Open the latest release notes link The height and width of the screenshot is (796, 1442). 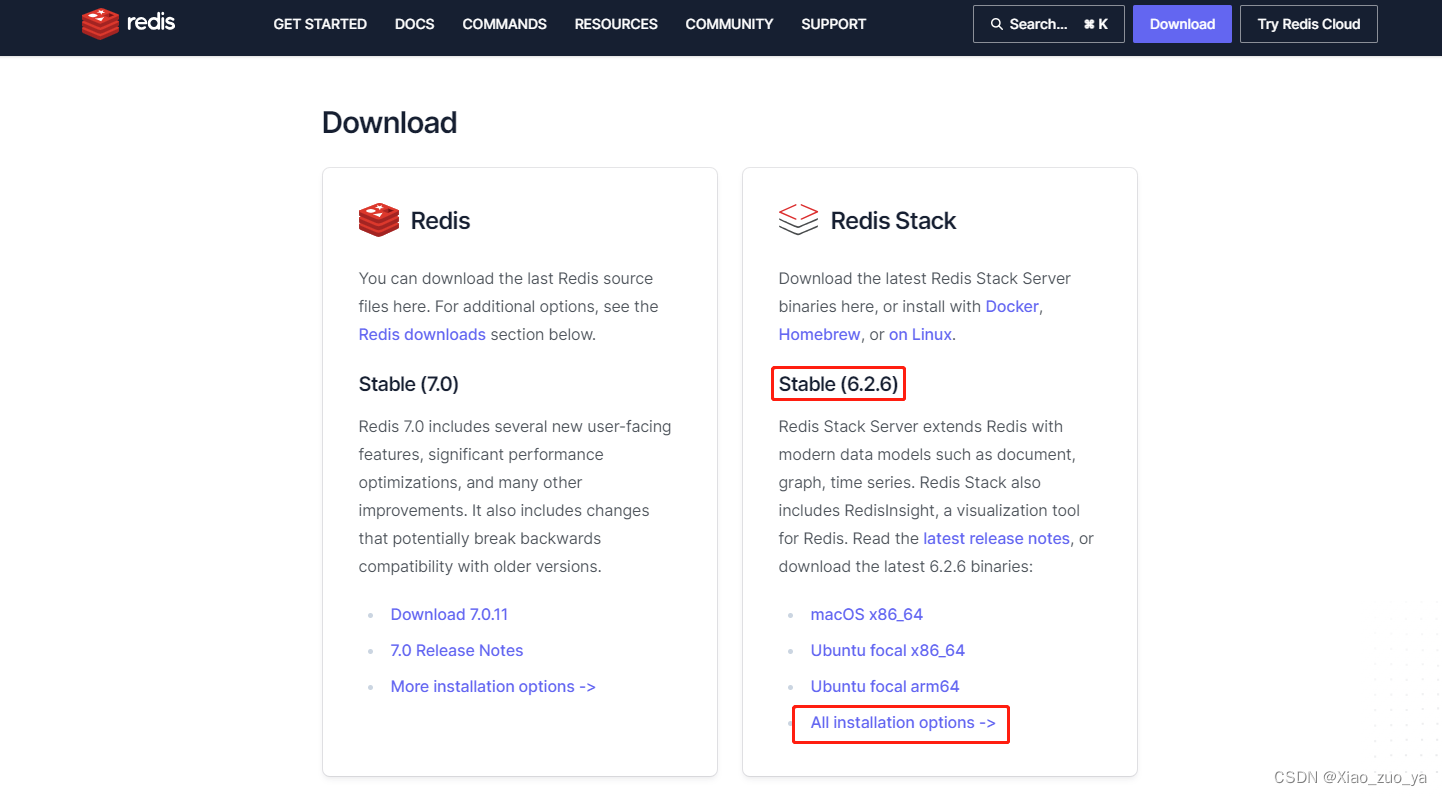pos(996,538)
